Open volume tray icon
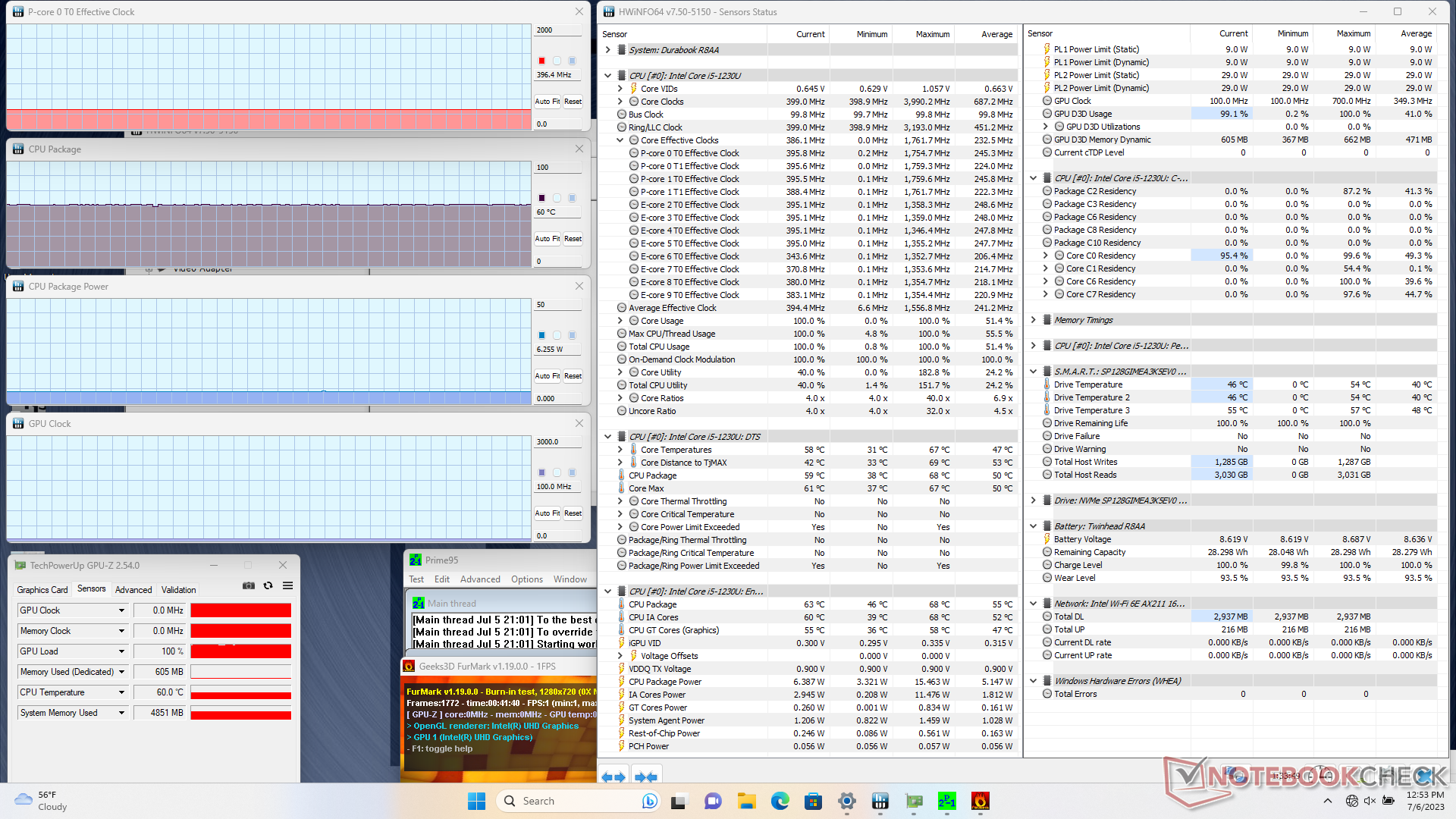This screenshot has width=1456, height=819. (1370, 801)
